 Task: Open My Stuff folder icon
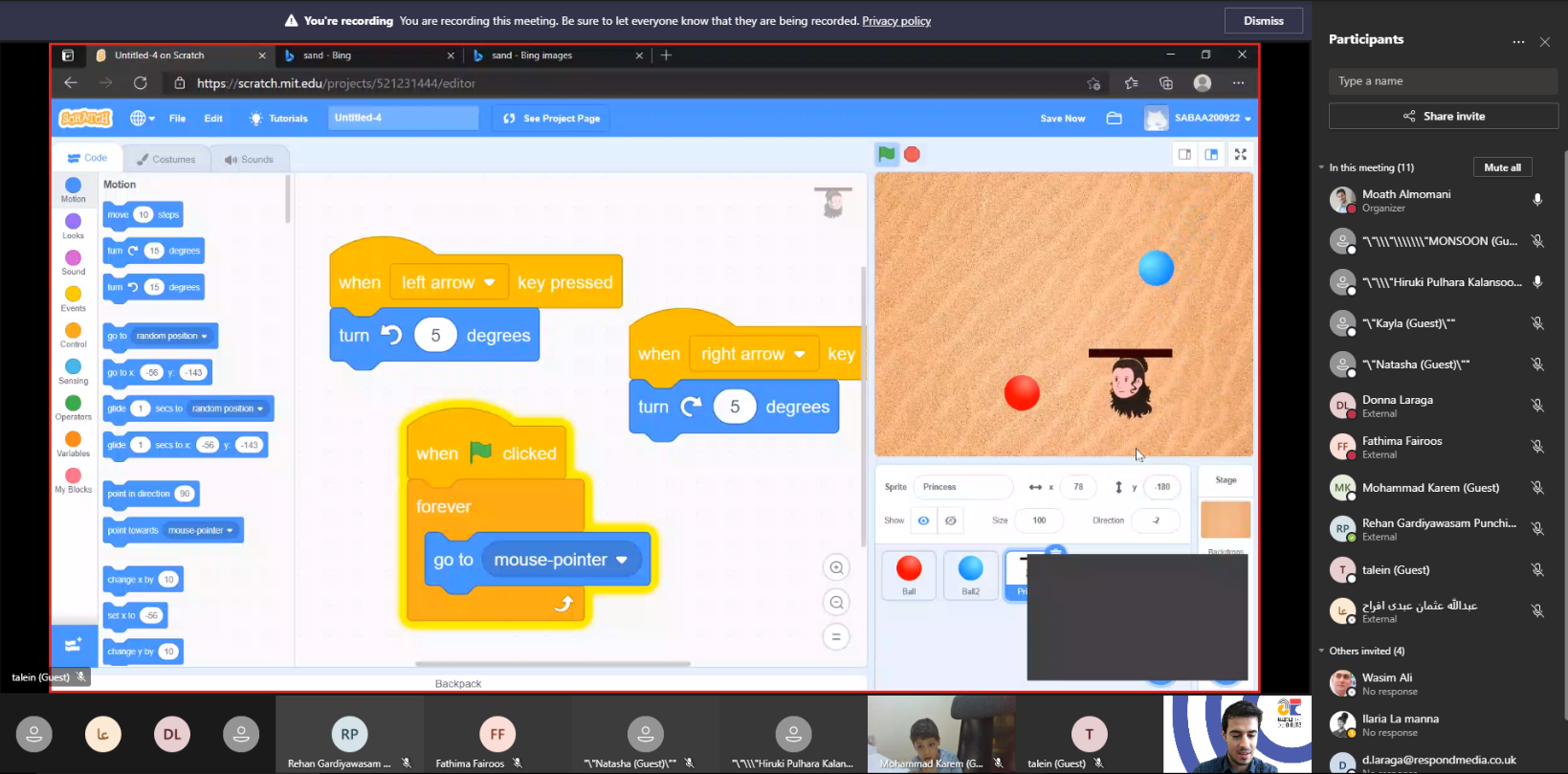[1114, 118]
